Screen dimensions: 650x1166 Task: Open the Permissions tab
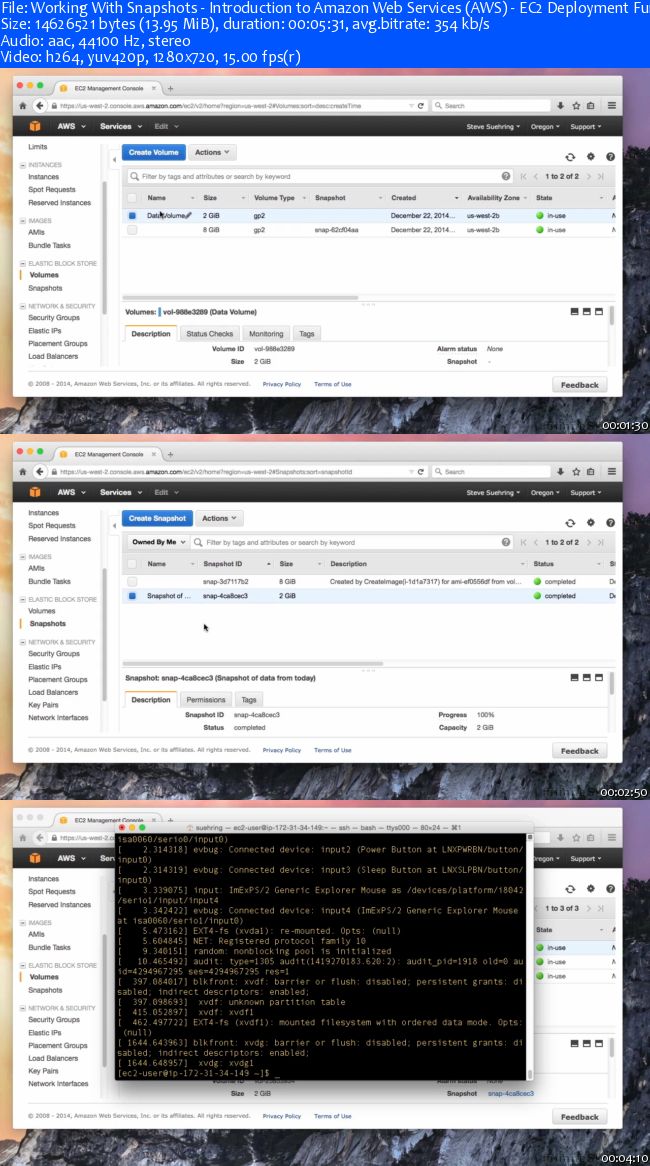205,700
